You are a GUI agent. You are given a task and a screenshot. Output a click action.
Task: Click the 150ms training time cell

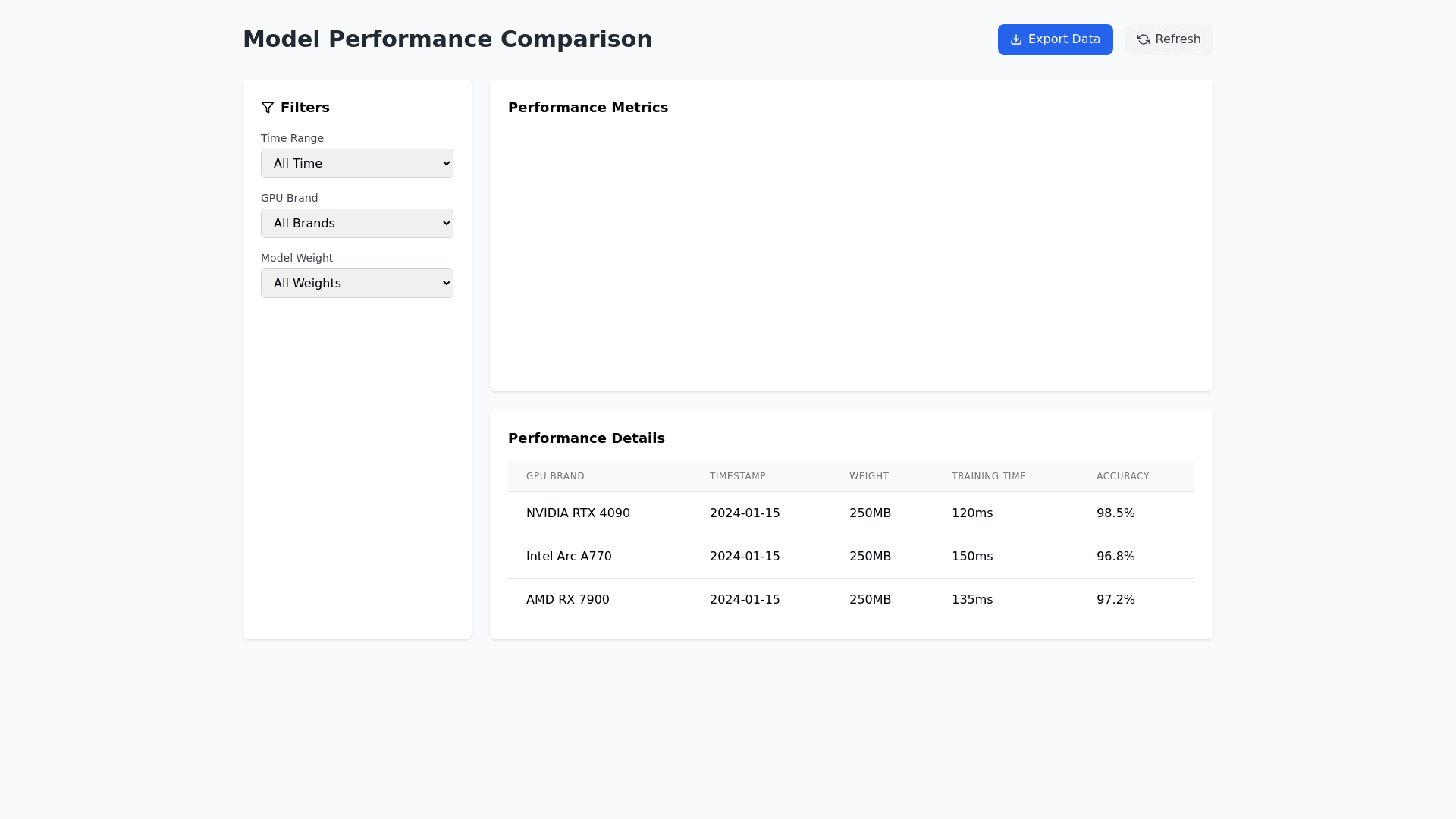(972, 557)
